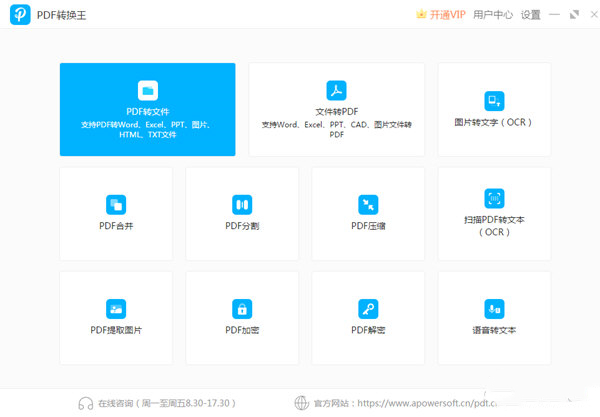600x417 pixels.
Task: Select the PDF合并 merge icon
Action: point(116,204)
